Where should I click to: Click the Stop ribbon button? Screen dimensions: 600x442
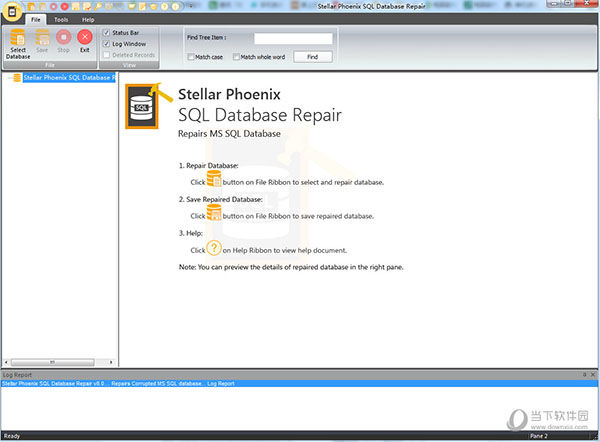tap(64, 41)
